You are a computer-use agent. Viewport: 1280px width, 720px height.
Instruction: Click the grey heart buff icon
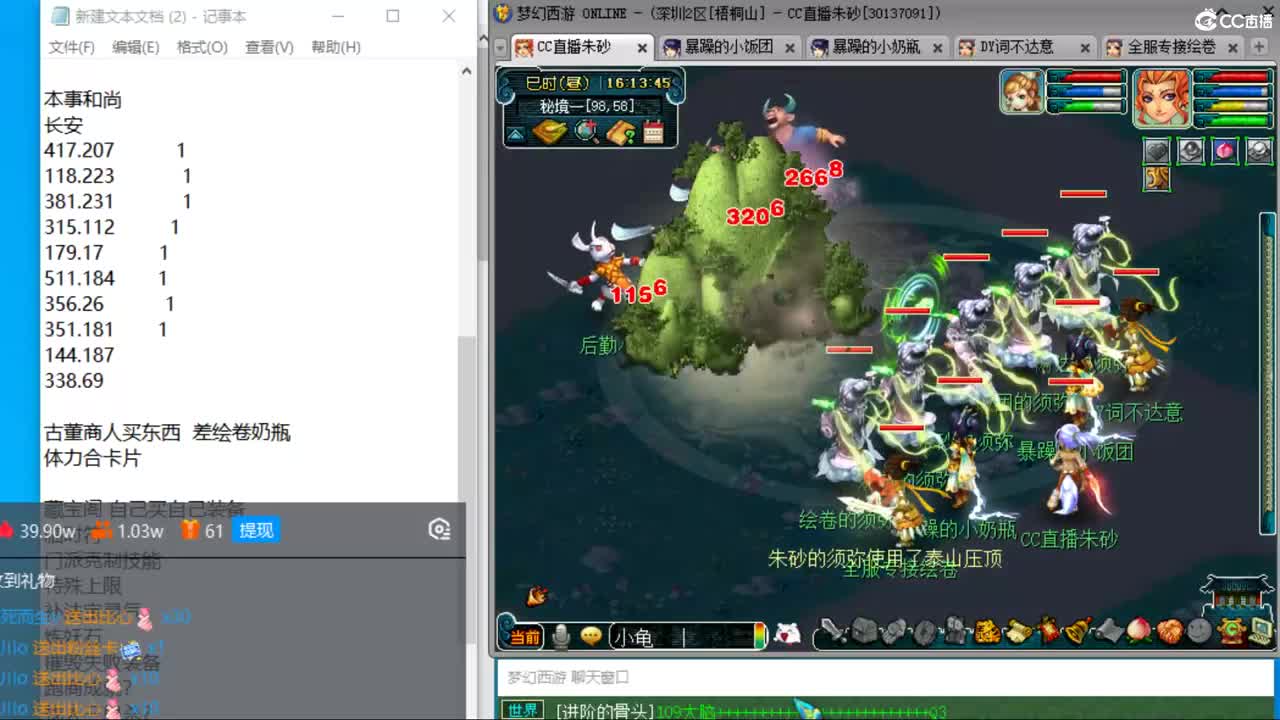click(1157, 151)
